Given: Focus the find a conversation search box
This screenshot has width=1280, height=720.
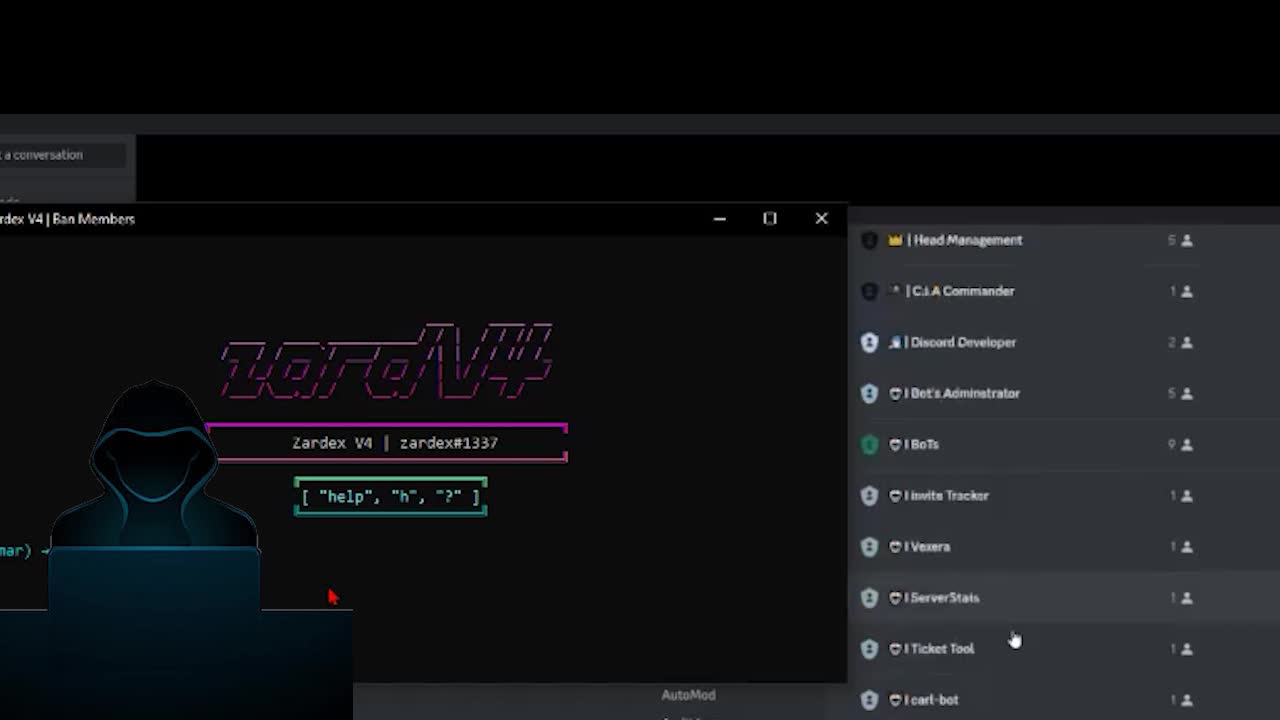Looking at the screenshot, I should (x=62, y=155).
